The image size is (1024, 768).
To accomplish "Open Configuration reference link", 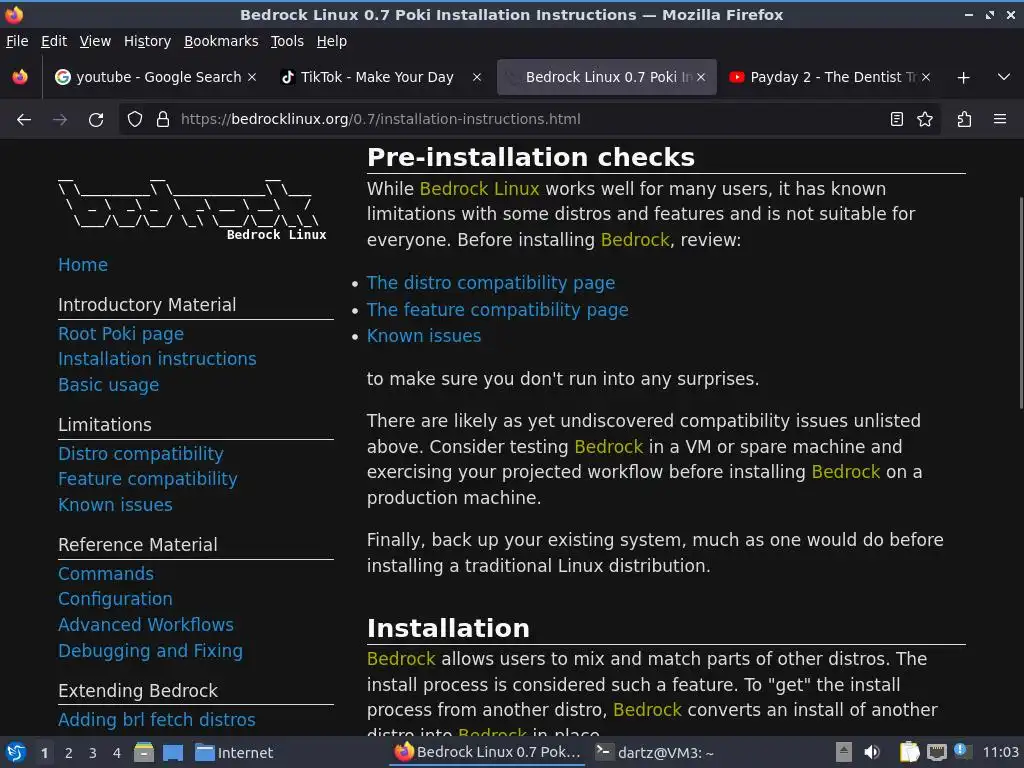I will click(115, 599).
